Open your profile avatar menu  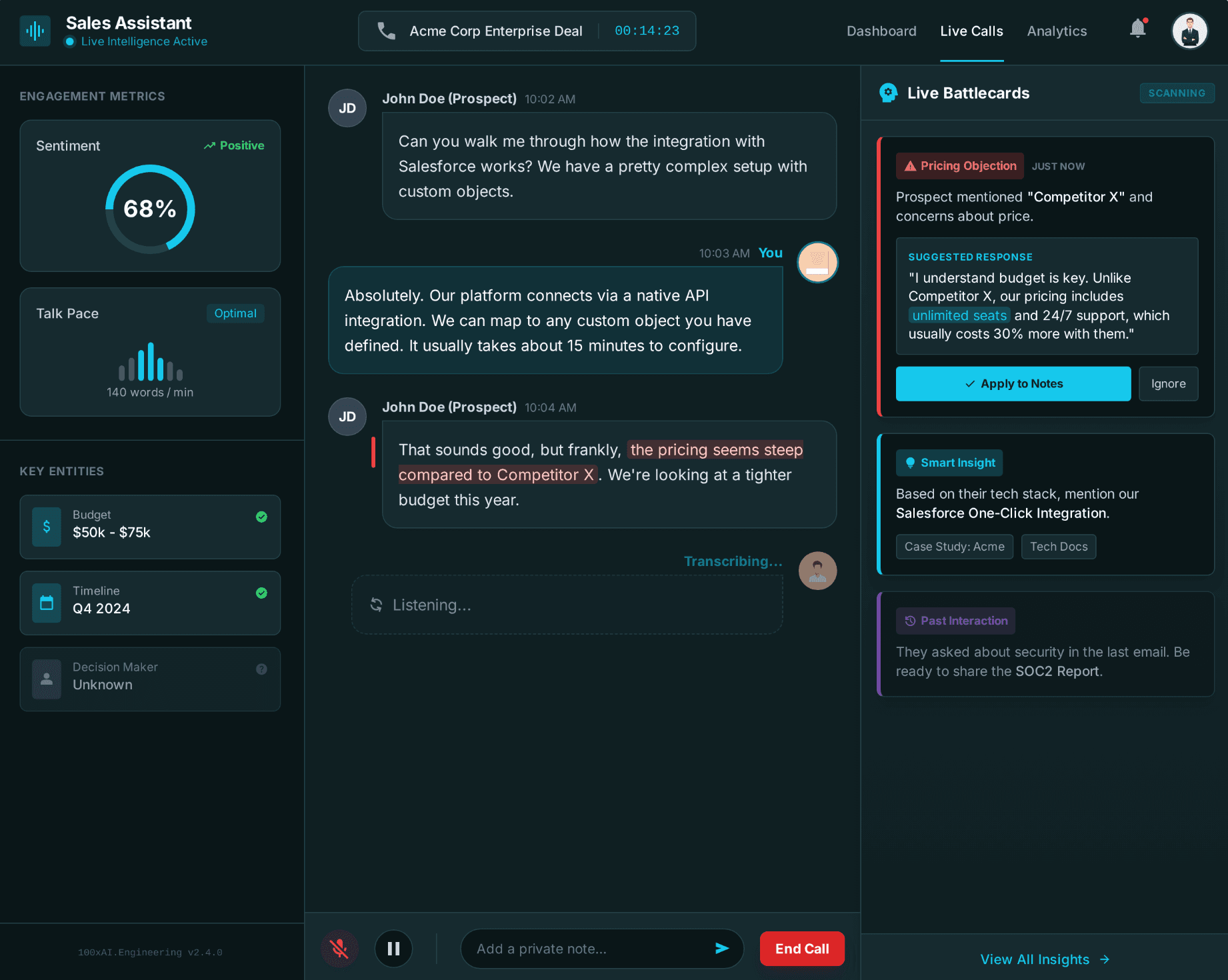[x=1189, y=31]
